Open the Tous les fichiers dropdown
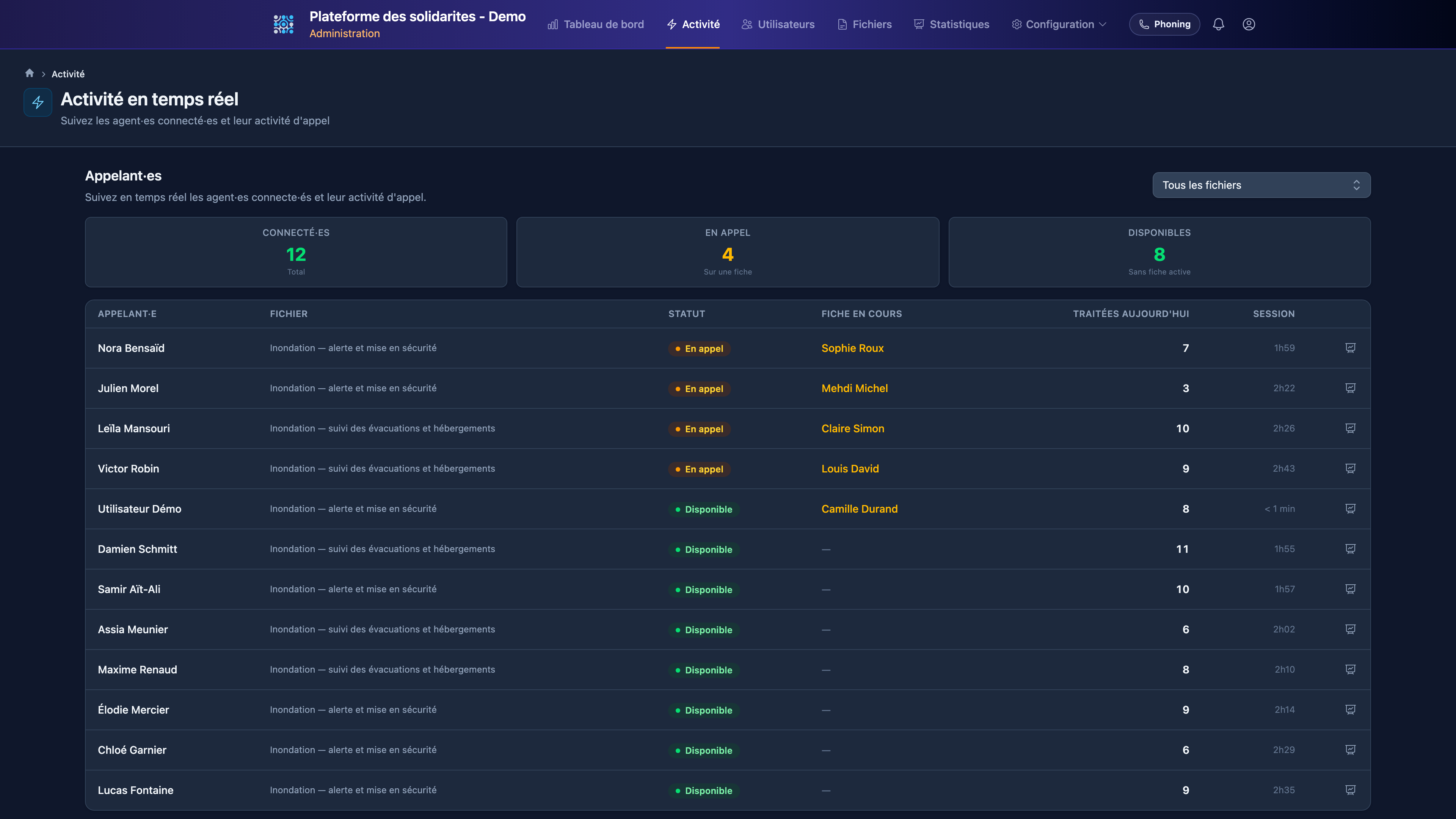 [x=1261, y=185]
